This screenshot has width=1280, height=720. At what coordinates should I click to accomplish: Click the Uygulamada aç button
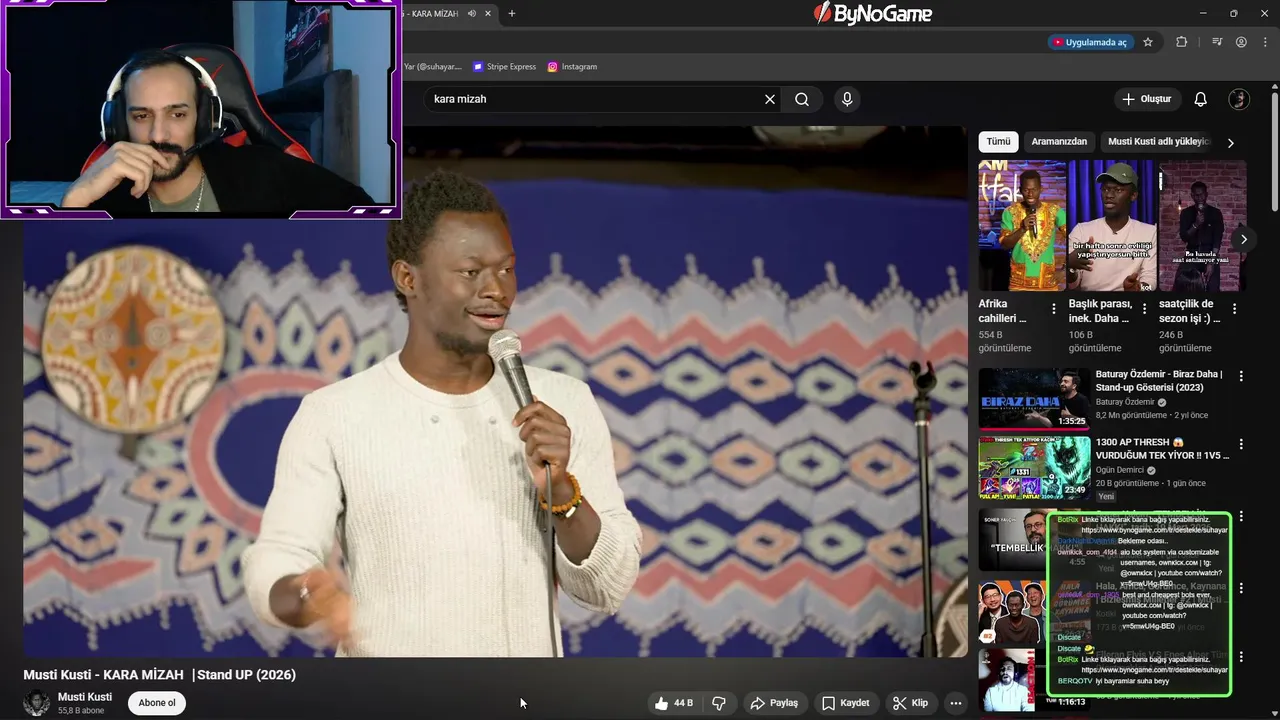(x=1090, y=42)
